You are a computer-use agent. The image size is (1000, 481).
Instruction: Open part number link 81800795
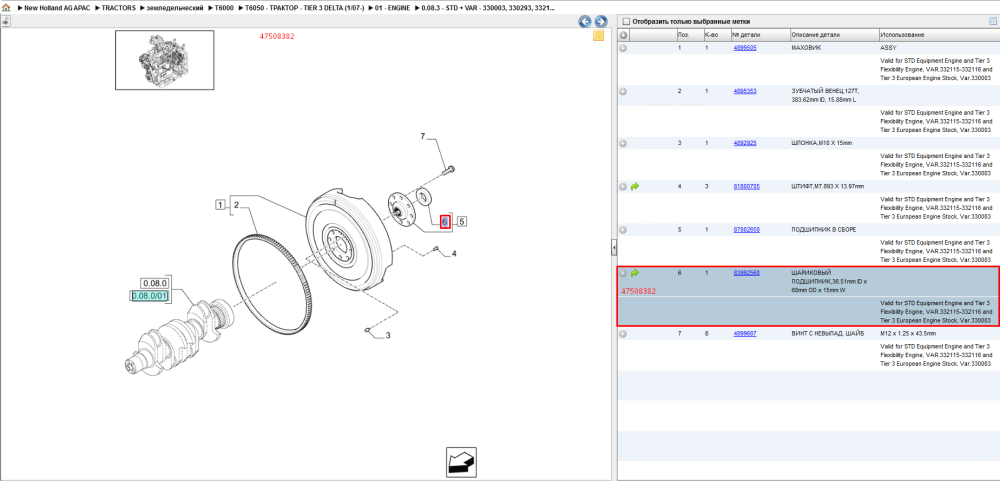coord(746,186)
